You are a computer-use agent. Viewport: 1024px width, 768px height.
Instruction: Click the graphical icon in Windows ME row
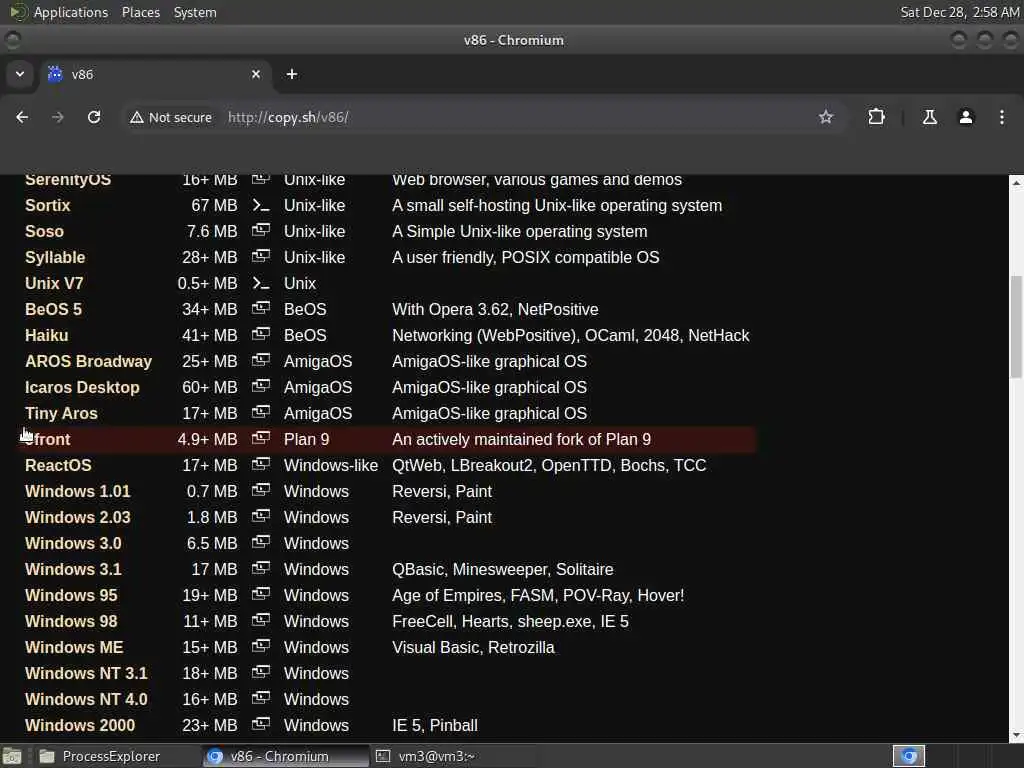(261, 647)
